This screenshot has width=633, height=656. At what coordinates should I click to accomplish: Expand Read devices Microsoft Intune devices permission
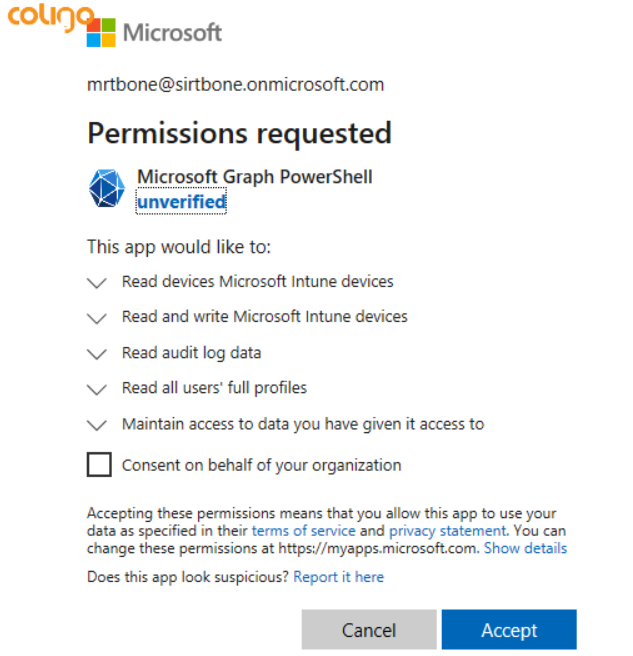(x=97, y=283)
